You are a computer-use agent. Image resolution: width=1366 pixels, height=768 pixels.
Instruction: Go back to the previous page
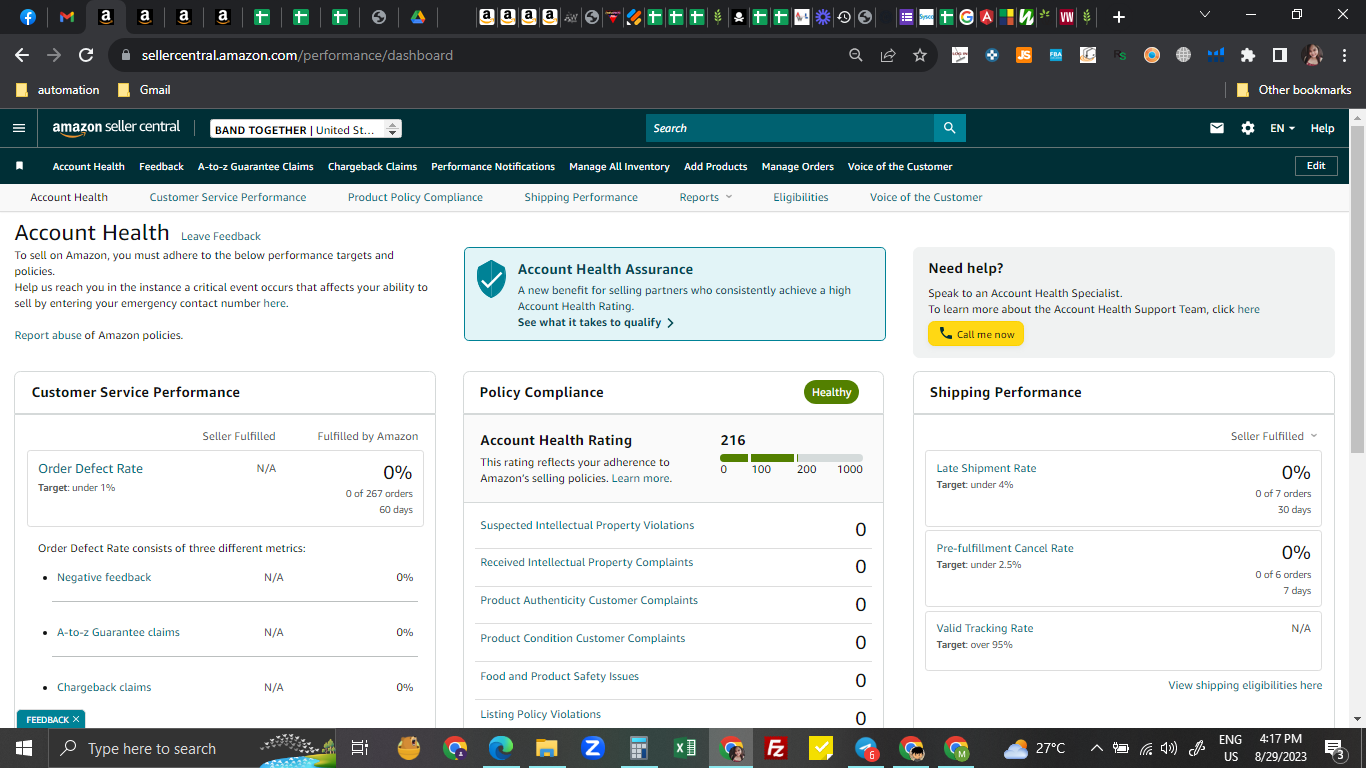(x=22, y=55)
